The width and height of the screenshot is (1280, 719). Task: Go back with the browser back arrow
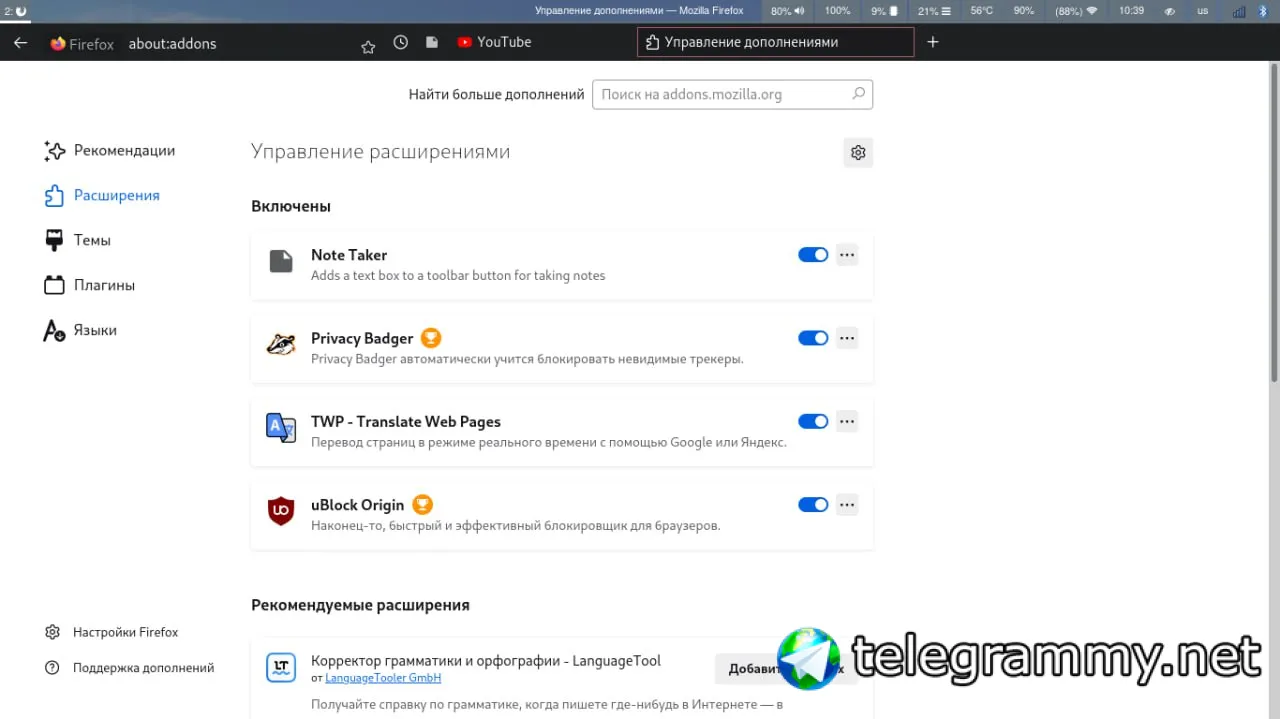(x=20, y=43)
